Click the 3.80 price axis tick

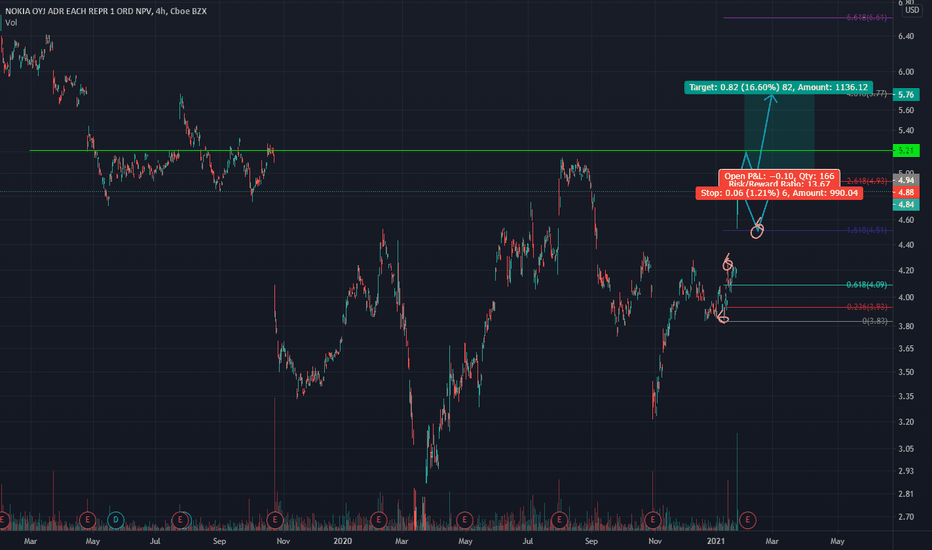(906, 326)
